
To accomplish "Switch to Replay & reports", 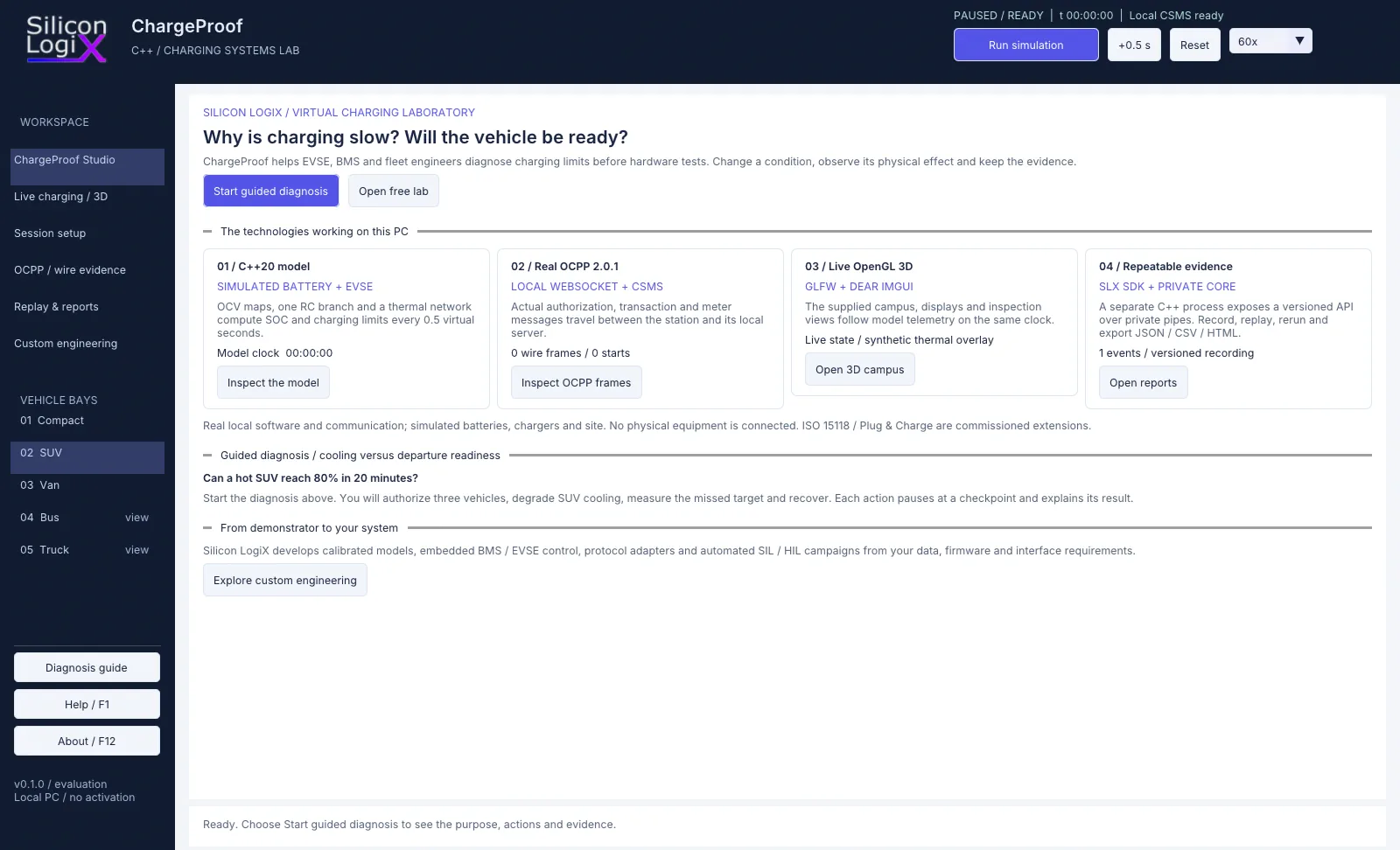I will tap(87, 307).
